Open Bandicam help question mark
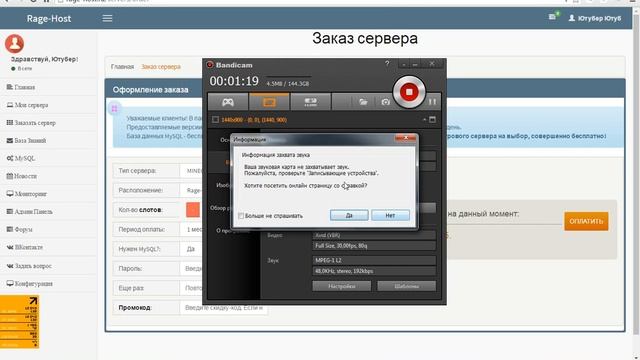This screenshot has width=640, height=360. [387, 64]
